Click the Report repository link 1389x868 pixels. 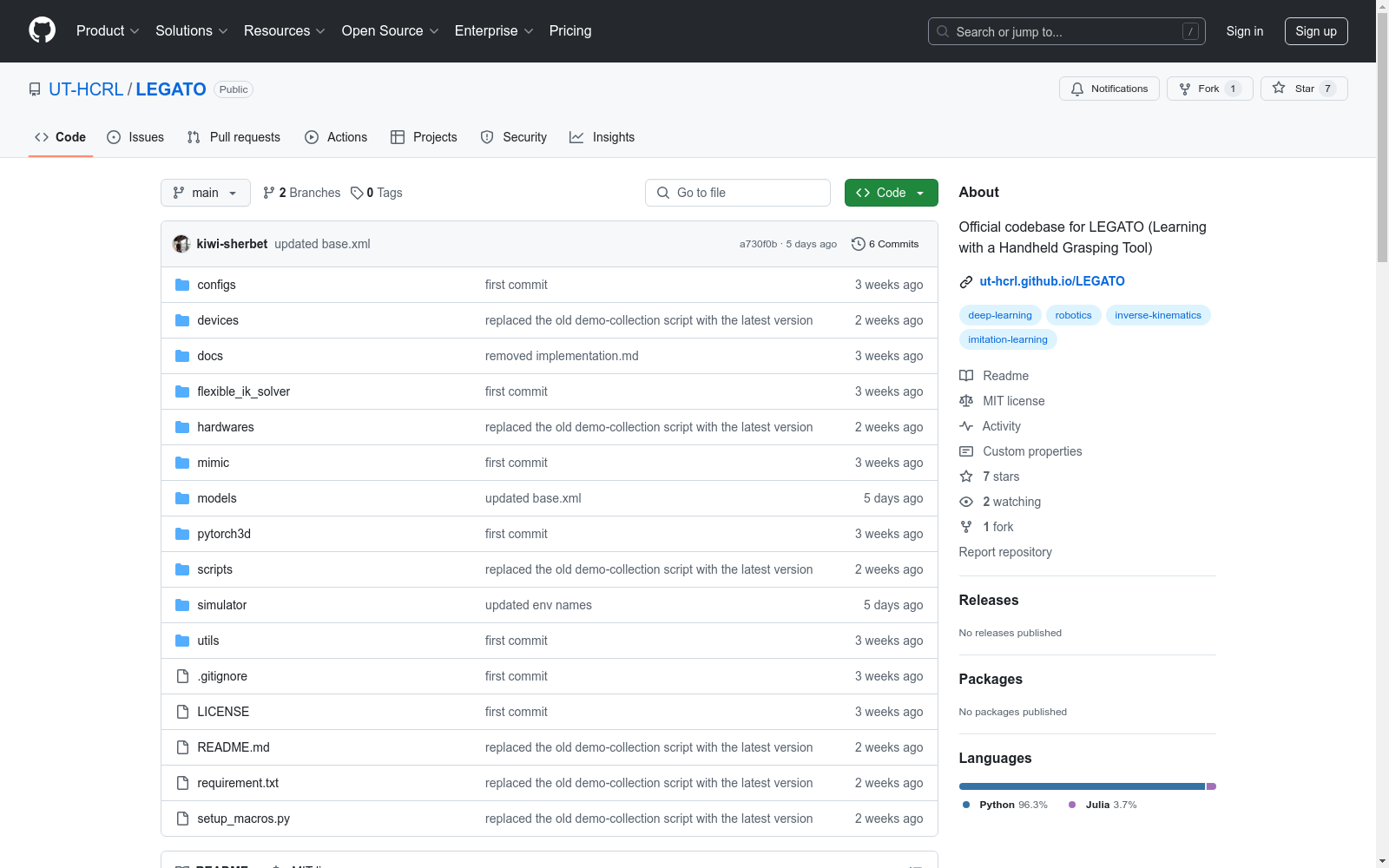pos(1005,552)
